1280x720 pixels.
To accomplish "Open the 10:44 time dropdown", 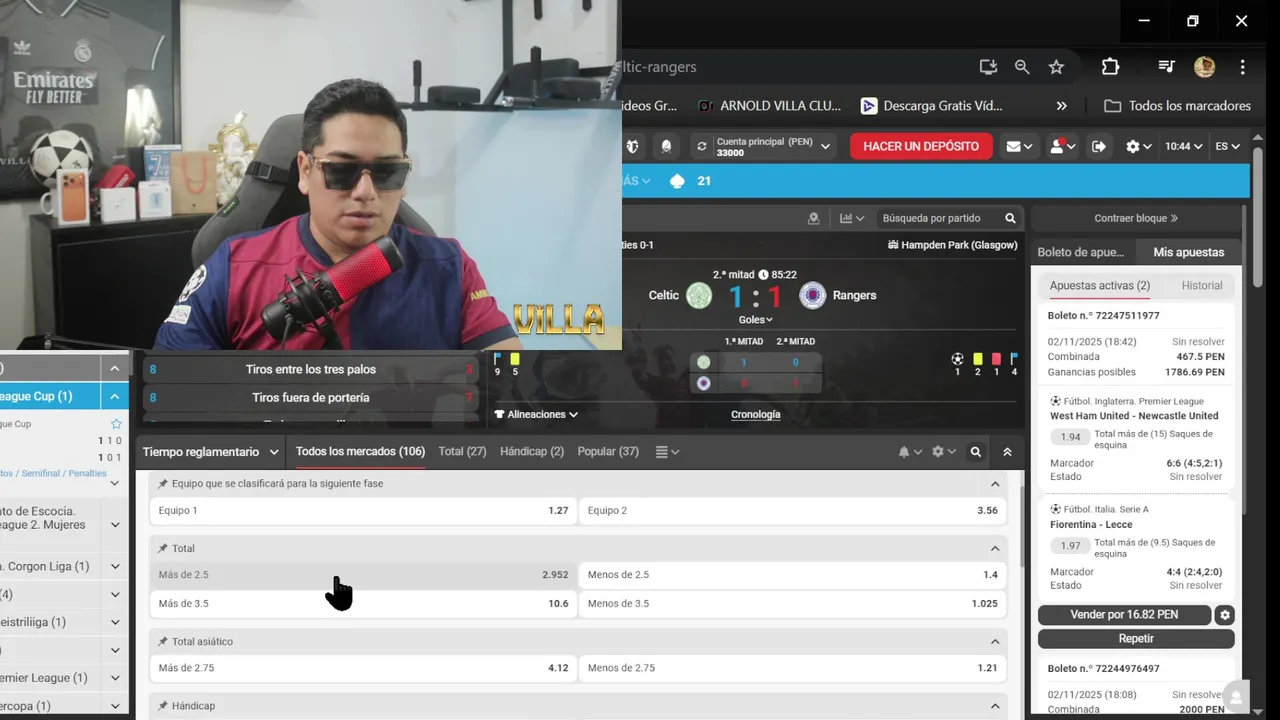I will coord(1184,146).
